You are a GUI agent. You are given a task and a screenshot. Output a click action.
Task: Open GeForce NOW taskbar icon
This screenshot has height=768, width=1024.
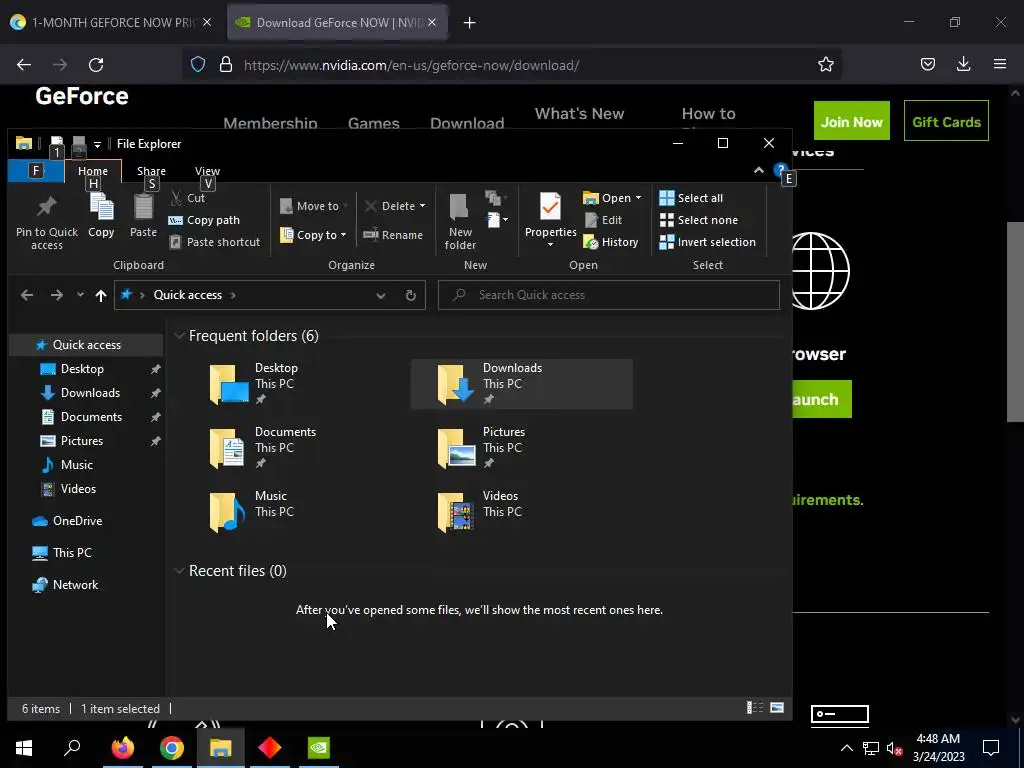pyautogui.click(x=319, y=748)
